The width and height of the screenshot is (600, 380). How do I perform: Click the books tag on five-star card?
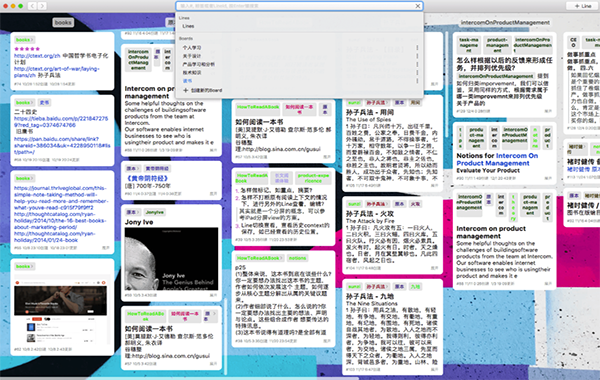(24, 40)
